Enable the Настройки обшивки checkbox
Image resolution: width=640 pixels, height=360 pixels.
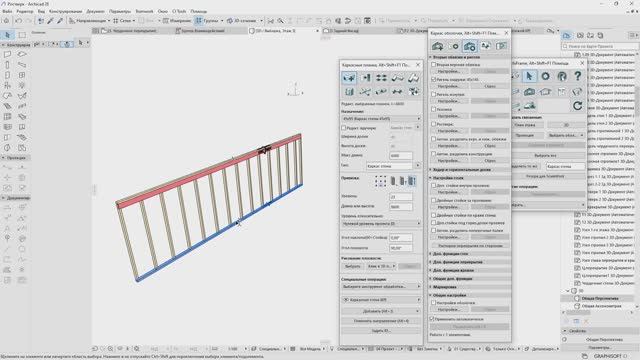coord(433,303)
